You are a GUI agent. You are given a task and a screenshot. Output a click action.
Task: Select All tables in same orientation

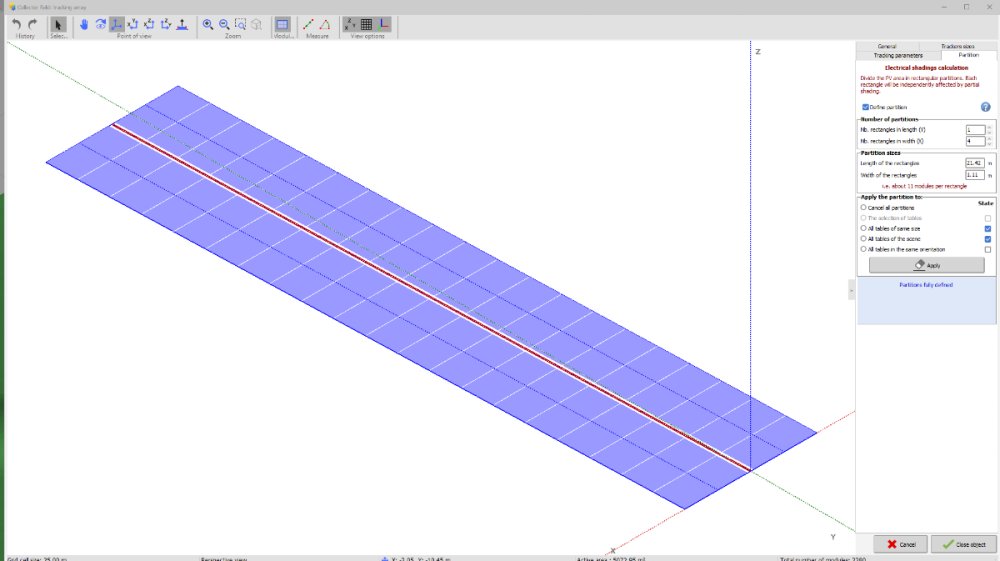[864, 249]
